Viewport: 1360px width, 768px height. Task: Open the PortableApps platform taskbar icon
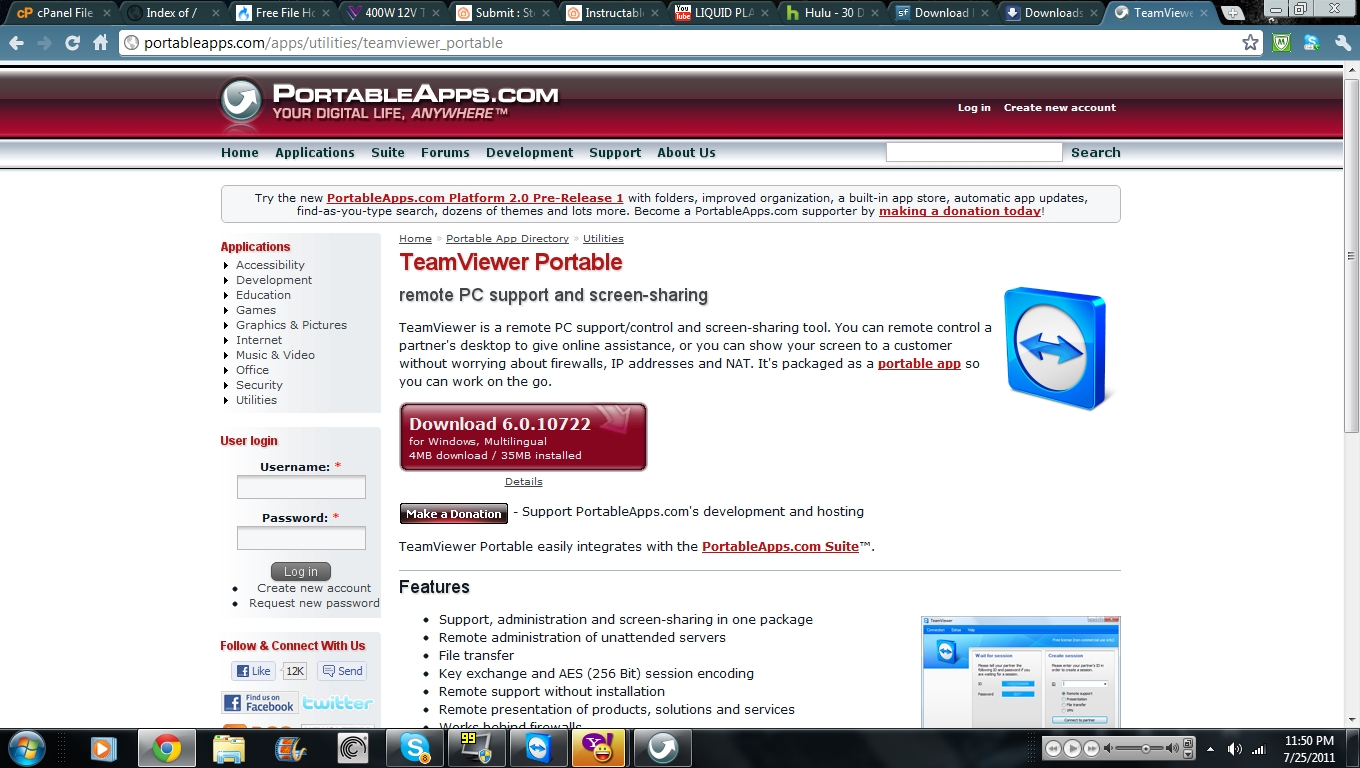[661, 748]
